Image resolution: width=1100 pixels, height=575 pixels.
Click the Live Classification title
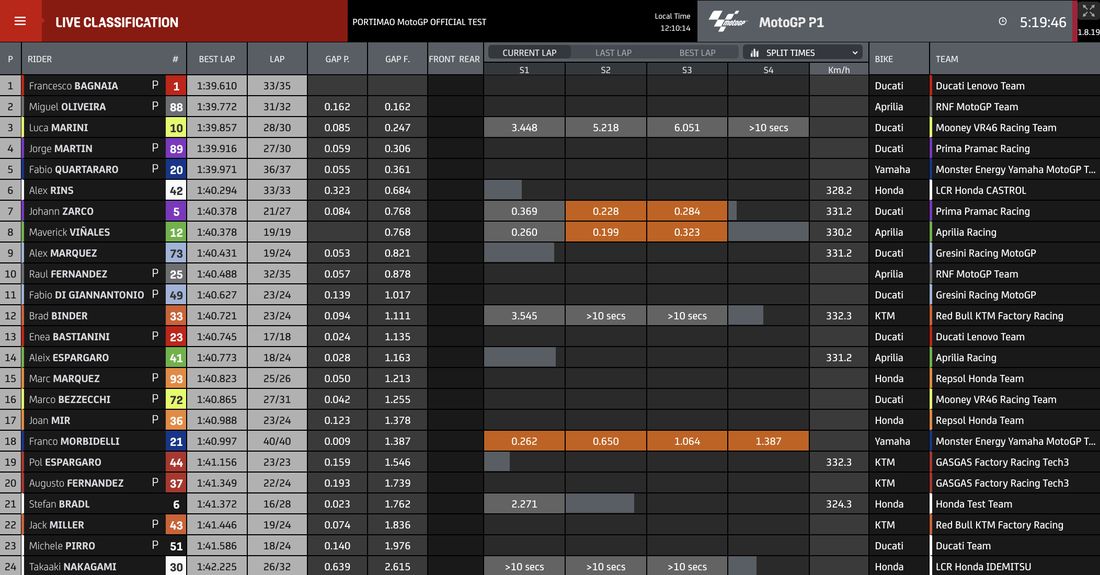(x=116, y=22)
